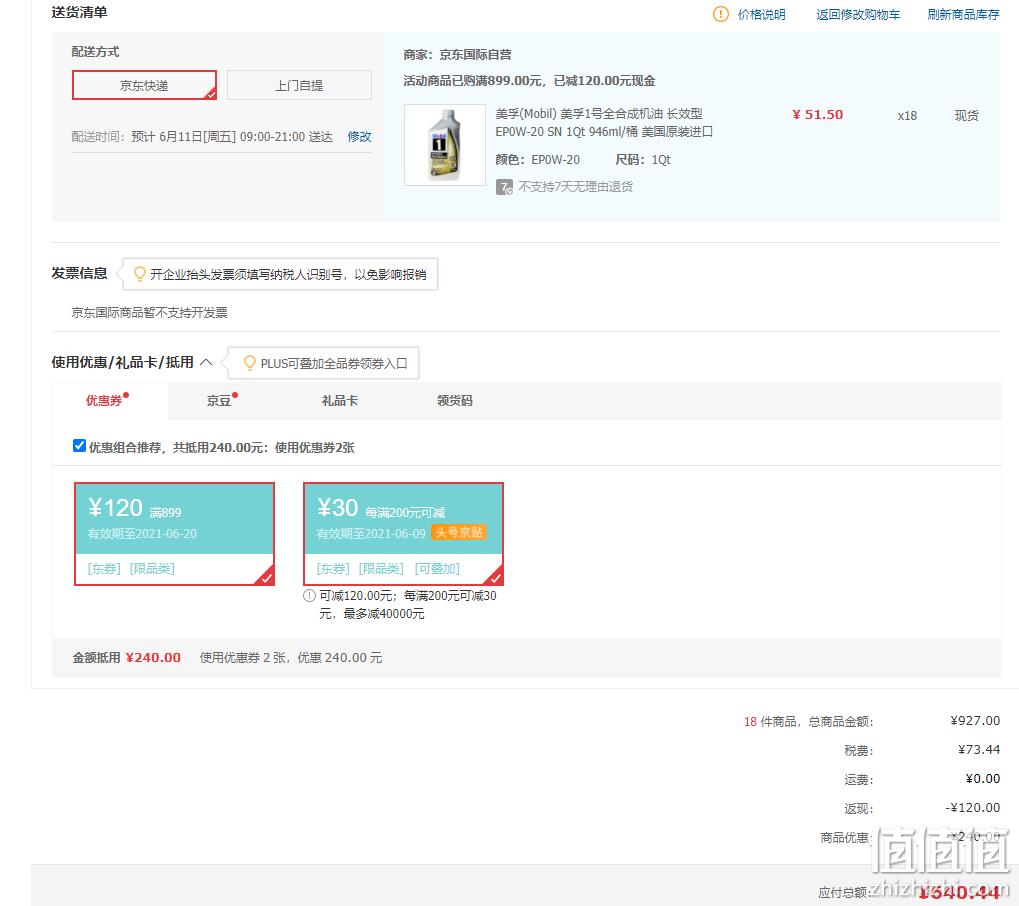This screenshot has width=1019, height=906.
Task: Click the 不支持7天无理由退货 notice text
Action: [x=576, y=187]
